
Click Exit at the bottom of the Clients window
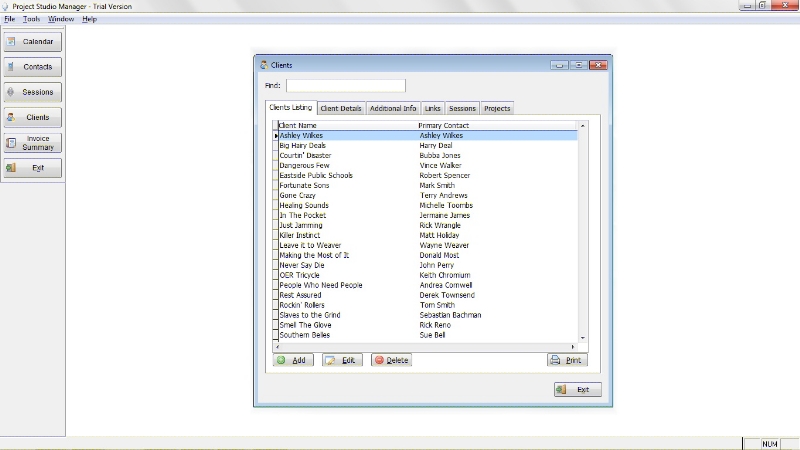click(x=578, y=389)
